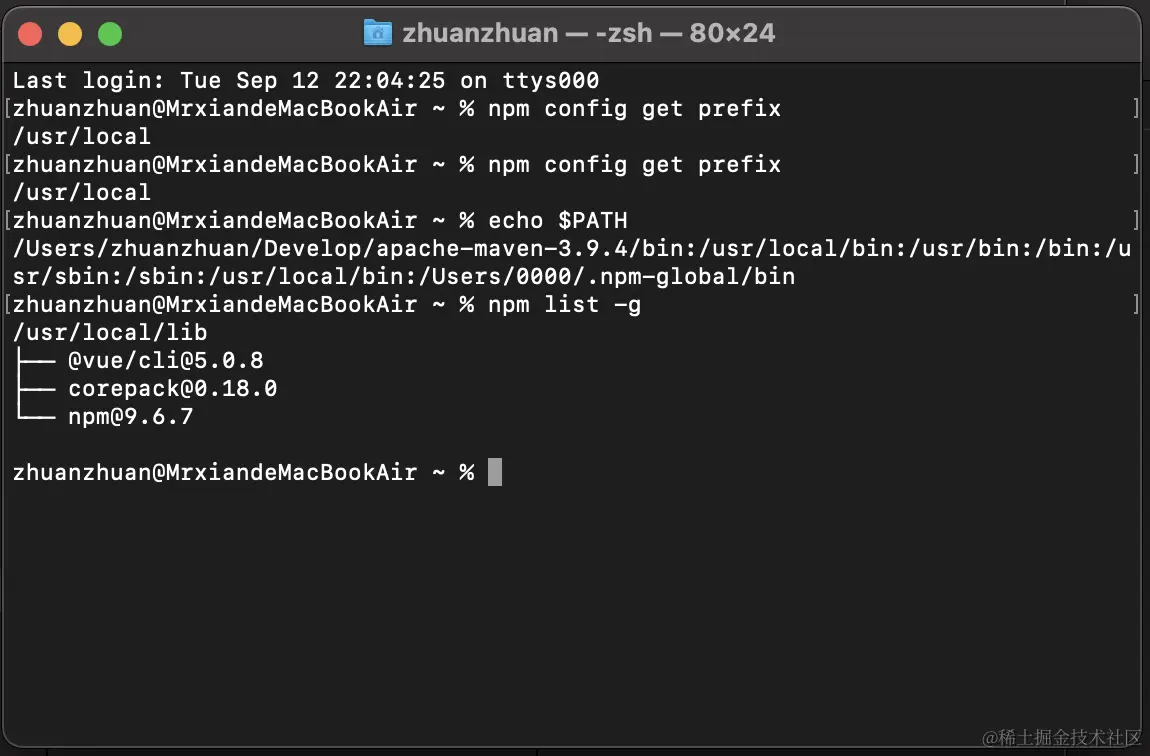Click the apache-maven-3.9.4 path output line

coord(572,249)
